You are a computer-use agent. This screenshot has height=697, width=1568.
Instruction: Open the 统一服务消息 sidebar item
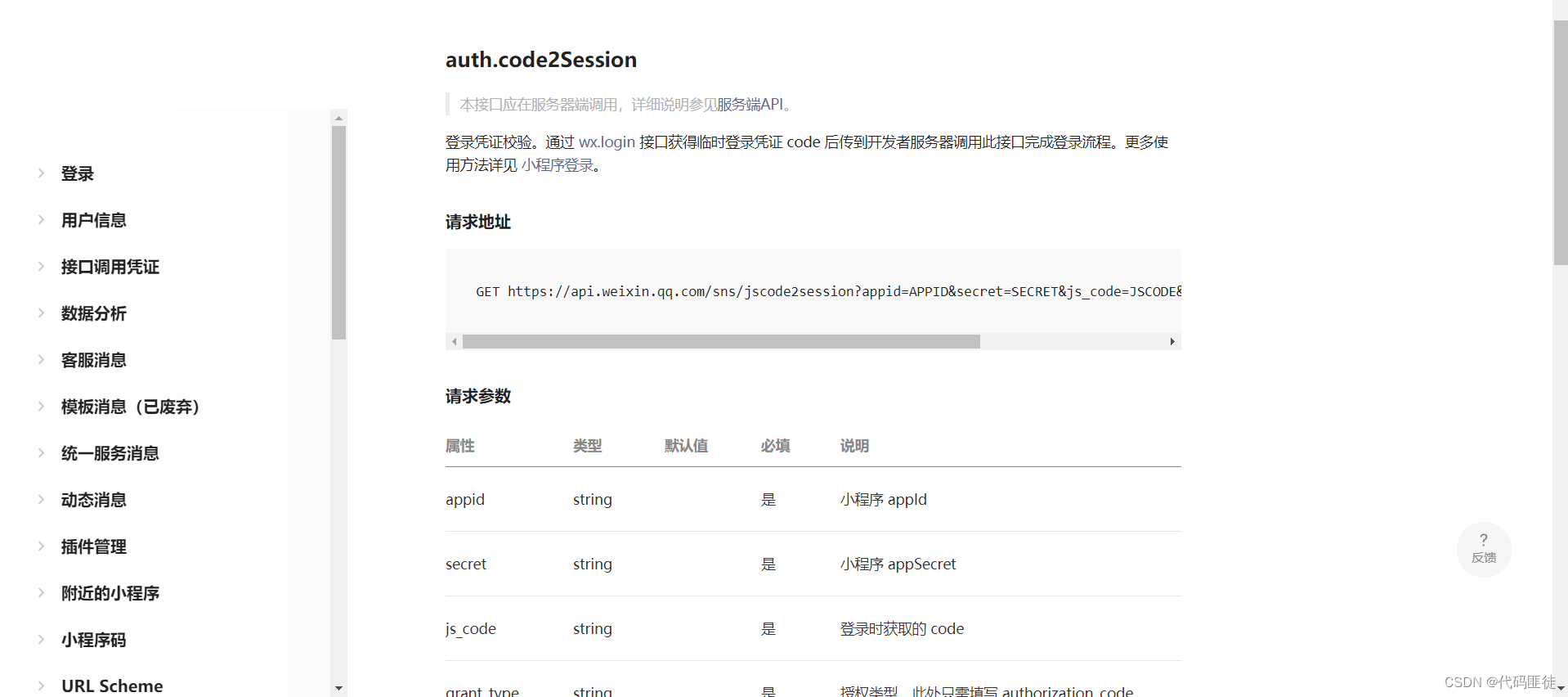click(x=110, y=453)
